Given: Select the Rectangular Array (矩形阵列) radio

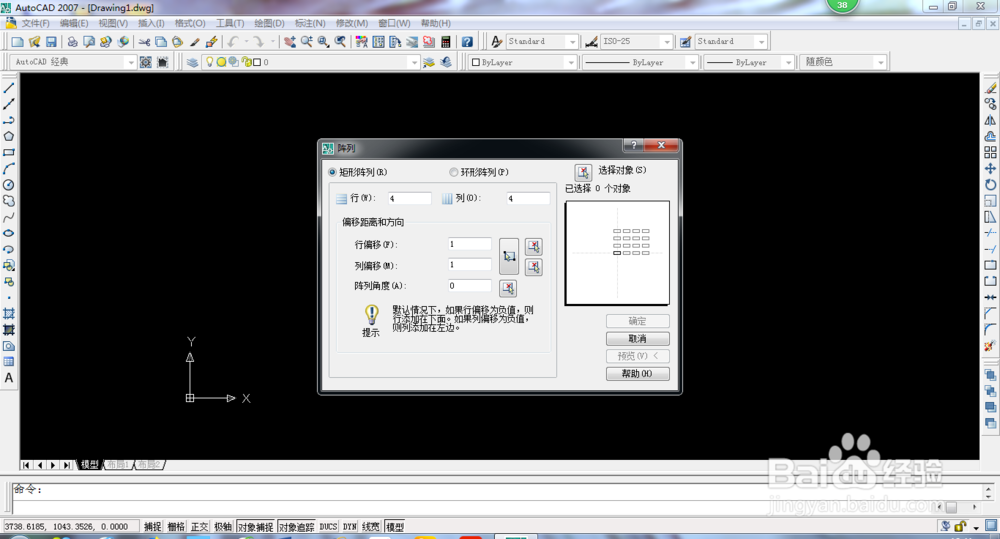Looking at the screenshot, I should point(332,172).
